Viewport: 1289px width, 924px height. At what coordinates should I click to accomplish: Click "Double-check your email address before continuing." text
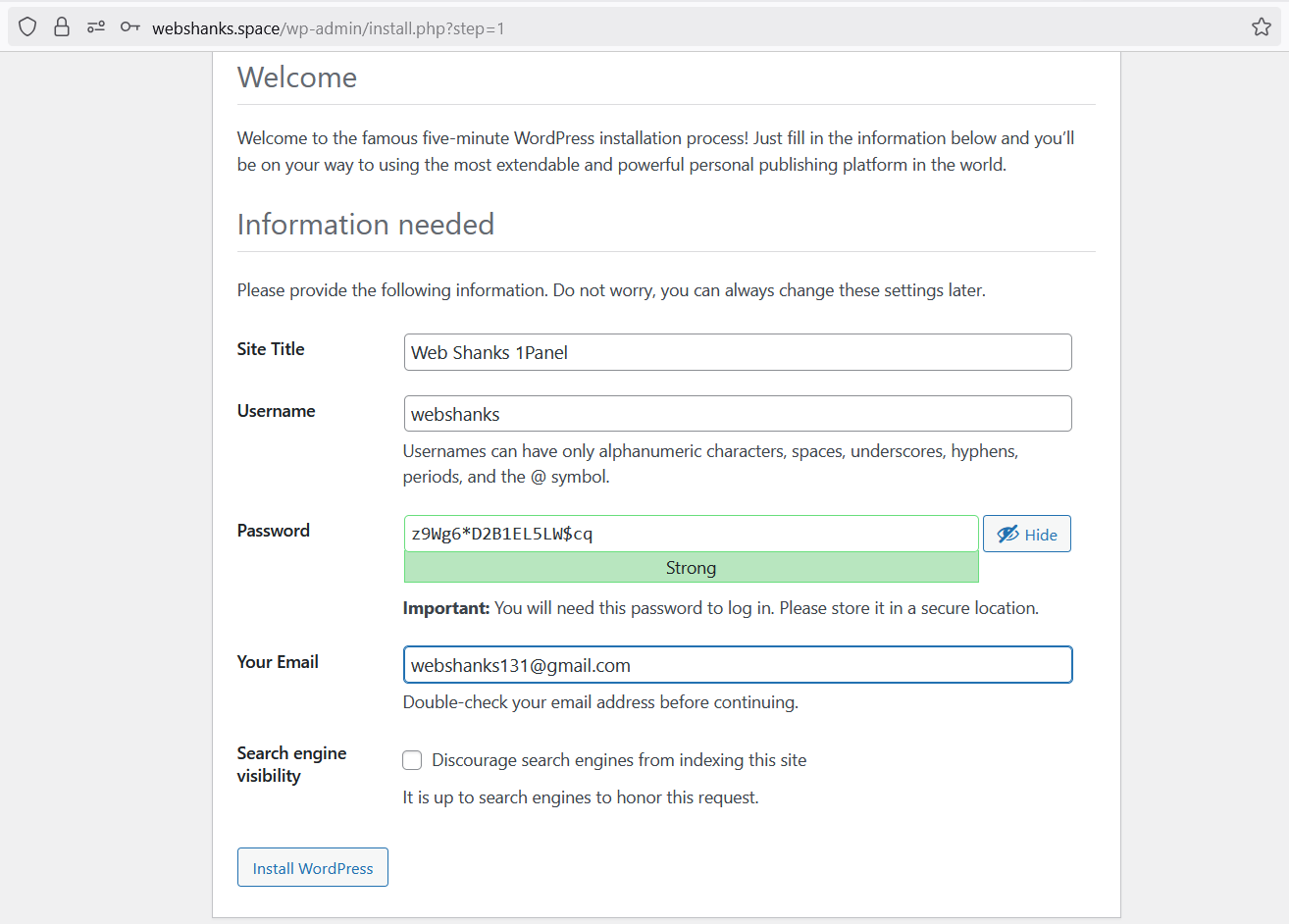tap(600, 702)
